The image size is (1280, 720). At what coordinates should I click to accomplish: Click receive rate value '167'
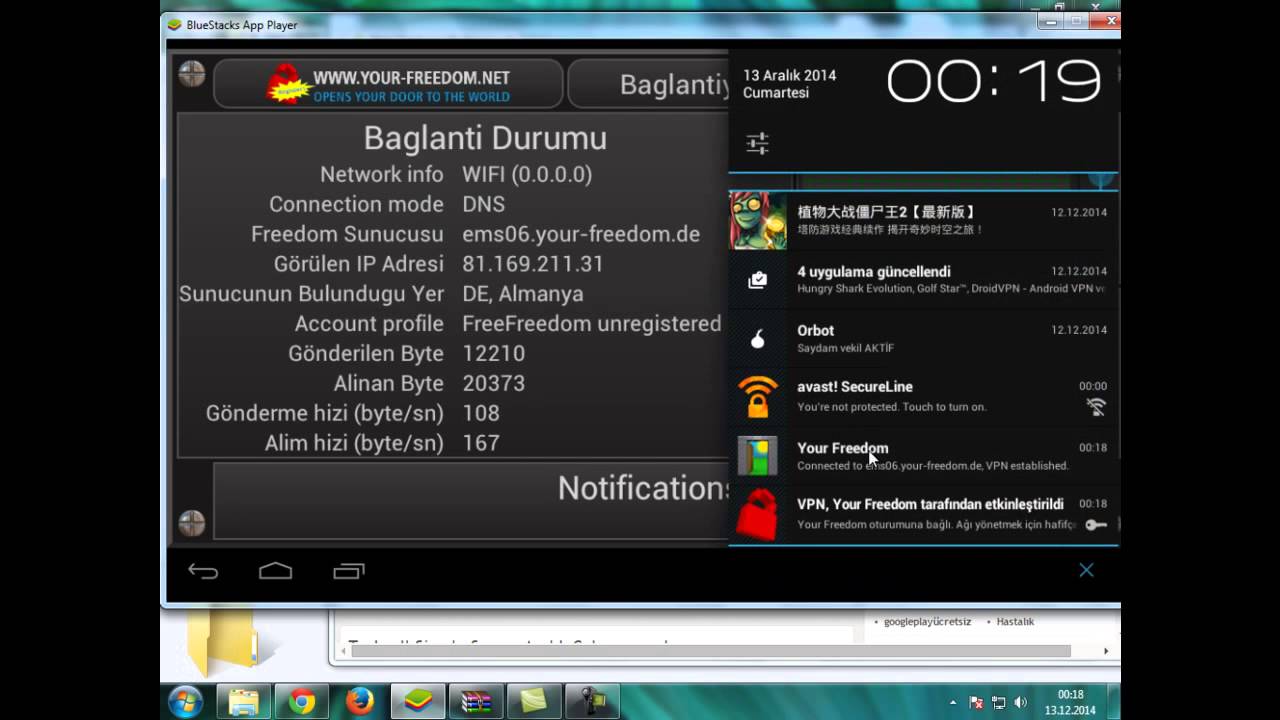click(480, 443)
